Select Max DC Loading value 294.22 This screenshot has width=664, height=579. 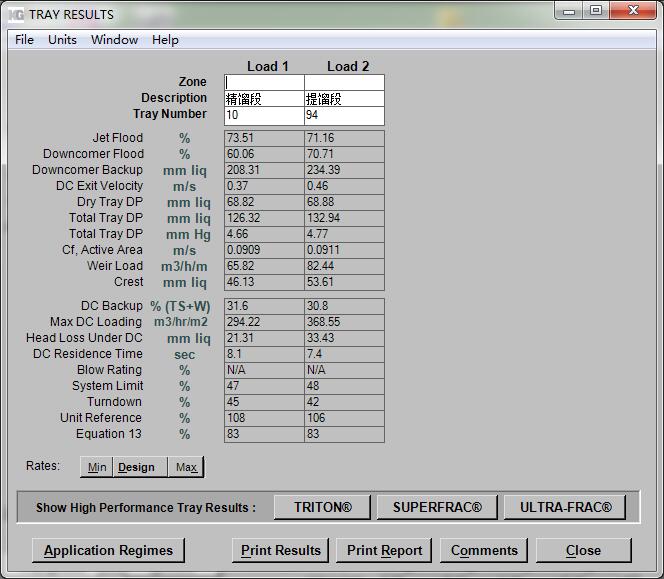tap(264, 322)
